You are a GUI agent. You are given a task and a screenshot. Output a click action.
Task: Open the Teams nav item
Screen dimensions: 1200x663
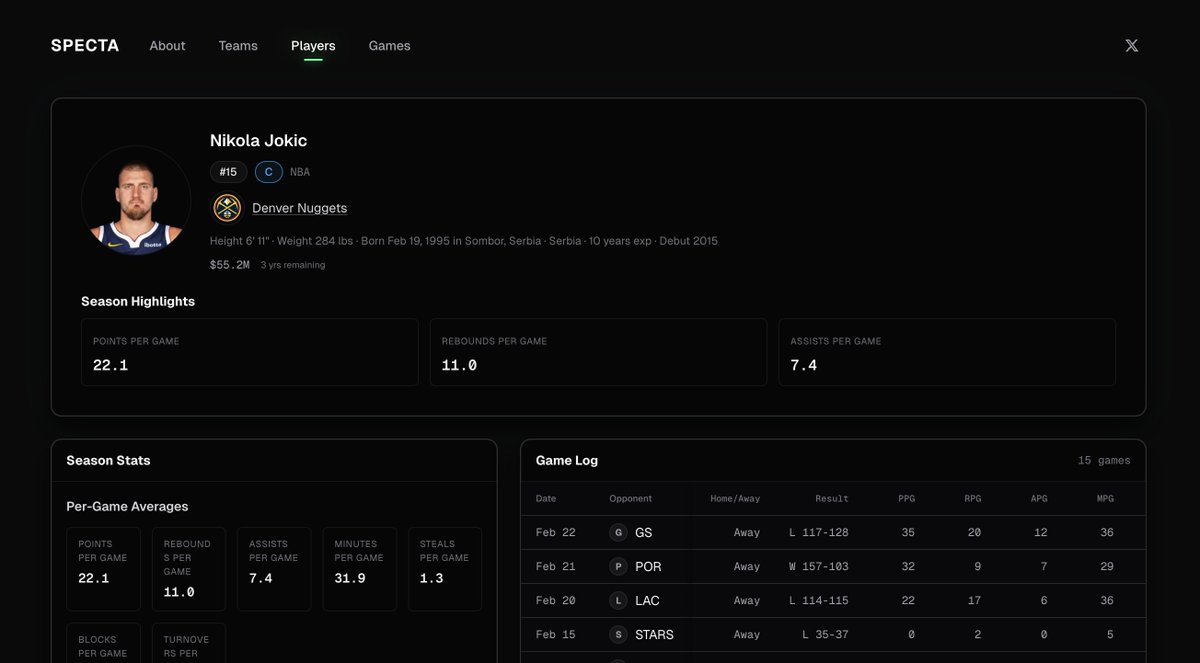pyautogui.click(x=238, y=45)
